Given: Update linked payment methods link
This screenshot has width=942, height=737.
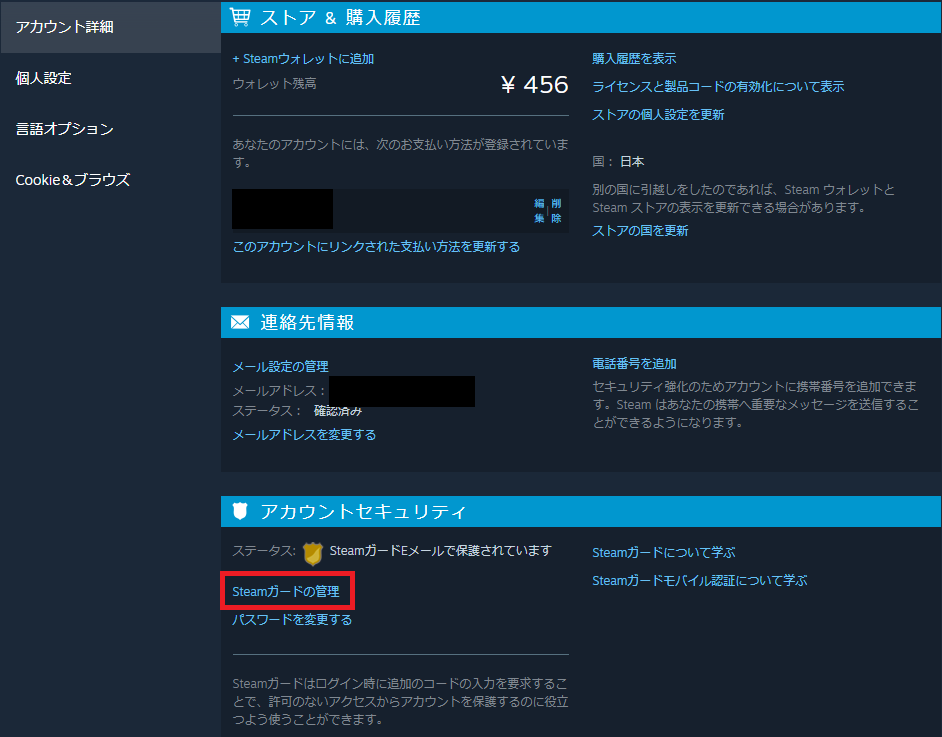Looking at the screenshot, I should point(376,247).
